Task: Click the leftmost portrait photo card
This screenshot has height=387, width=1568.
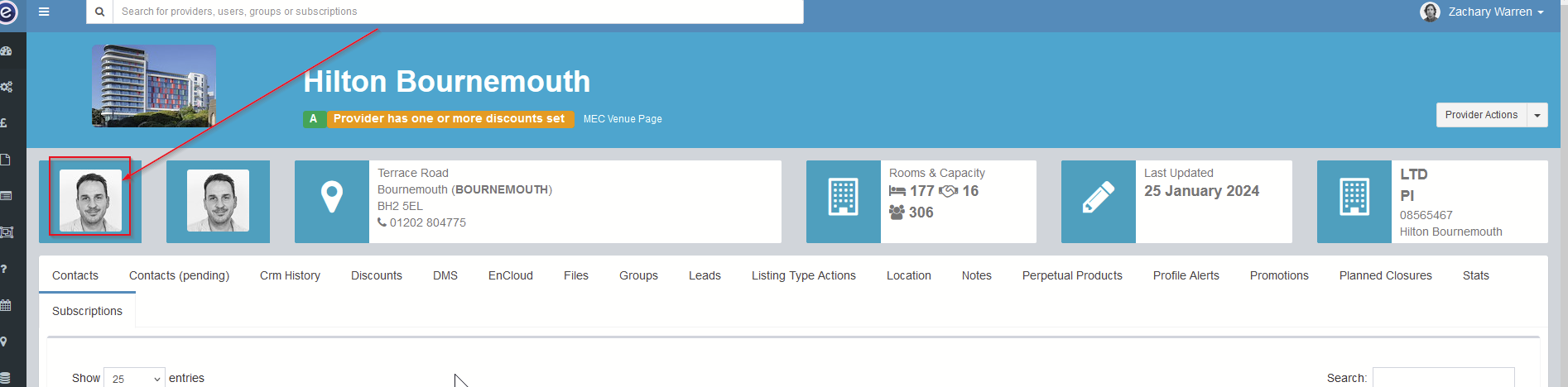Action: (90, 201)
